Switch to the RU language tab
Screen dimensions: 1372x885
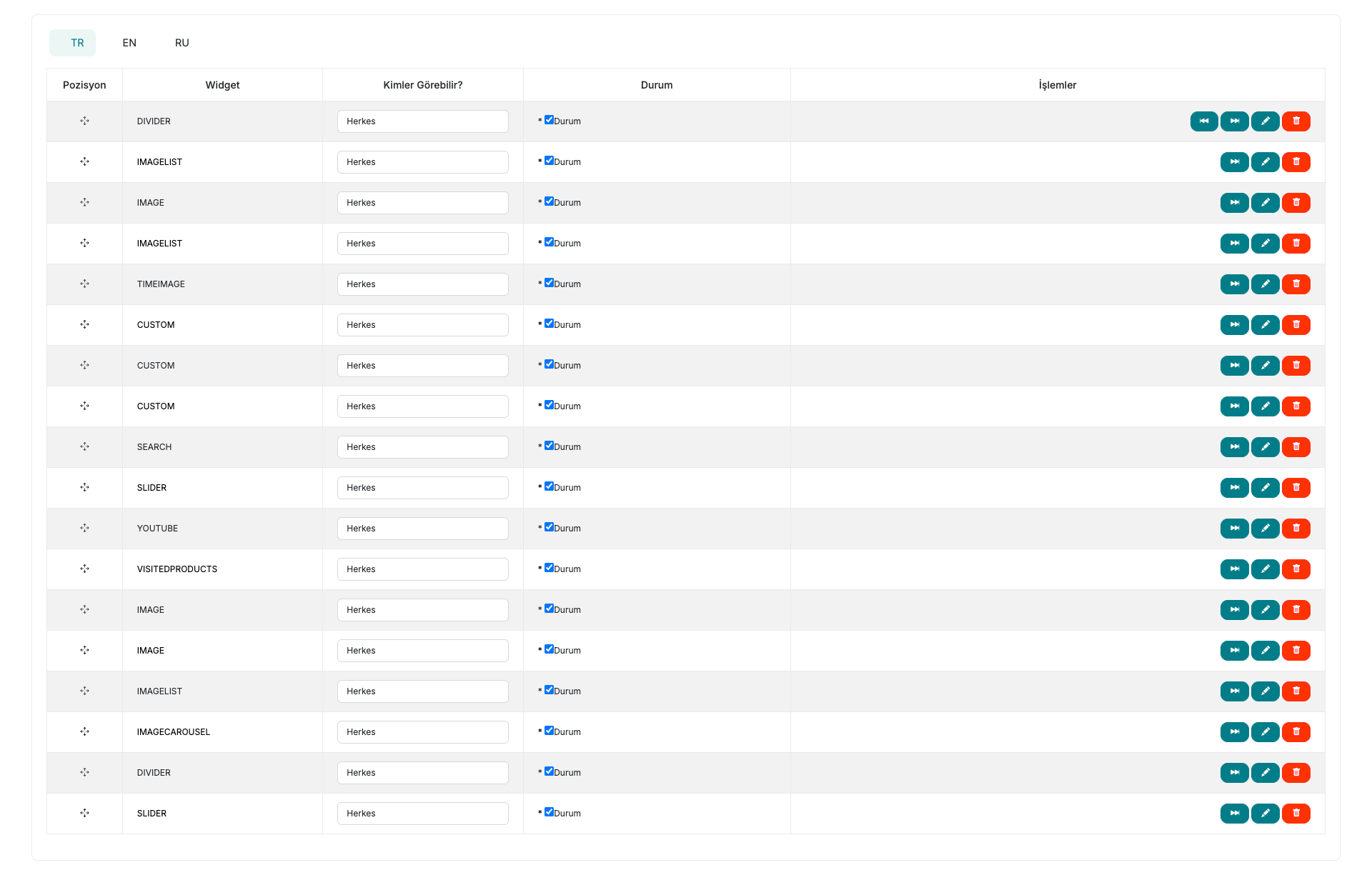coord(182,43)
